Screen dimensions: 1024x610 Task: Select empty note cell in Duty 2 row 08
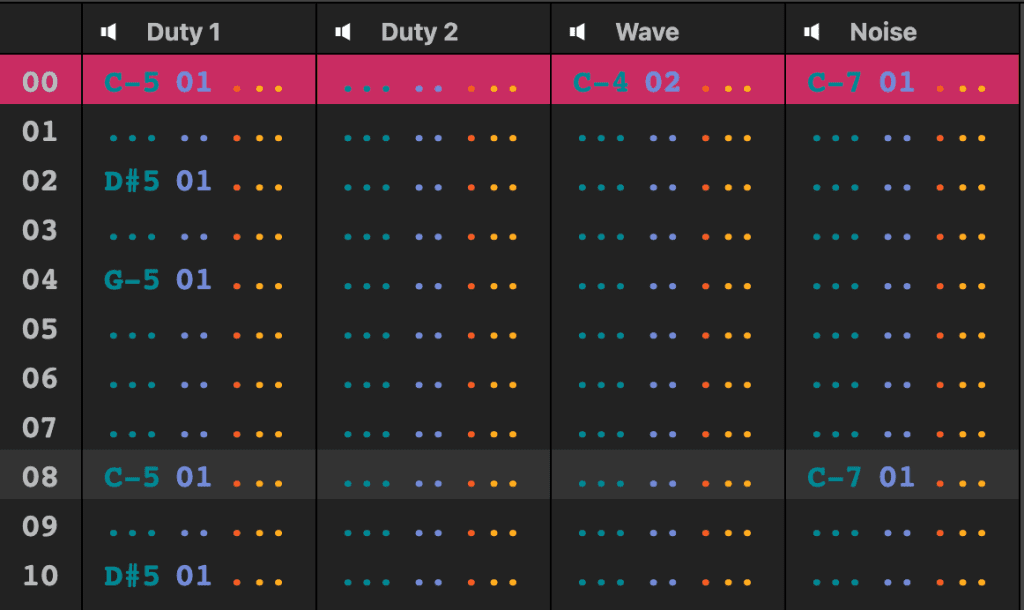[367, 483]
